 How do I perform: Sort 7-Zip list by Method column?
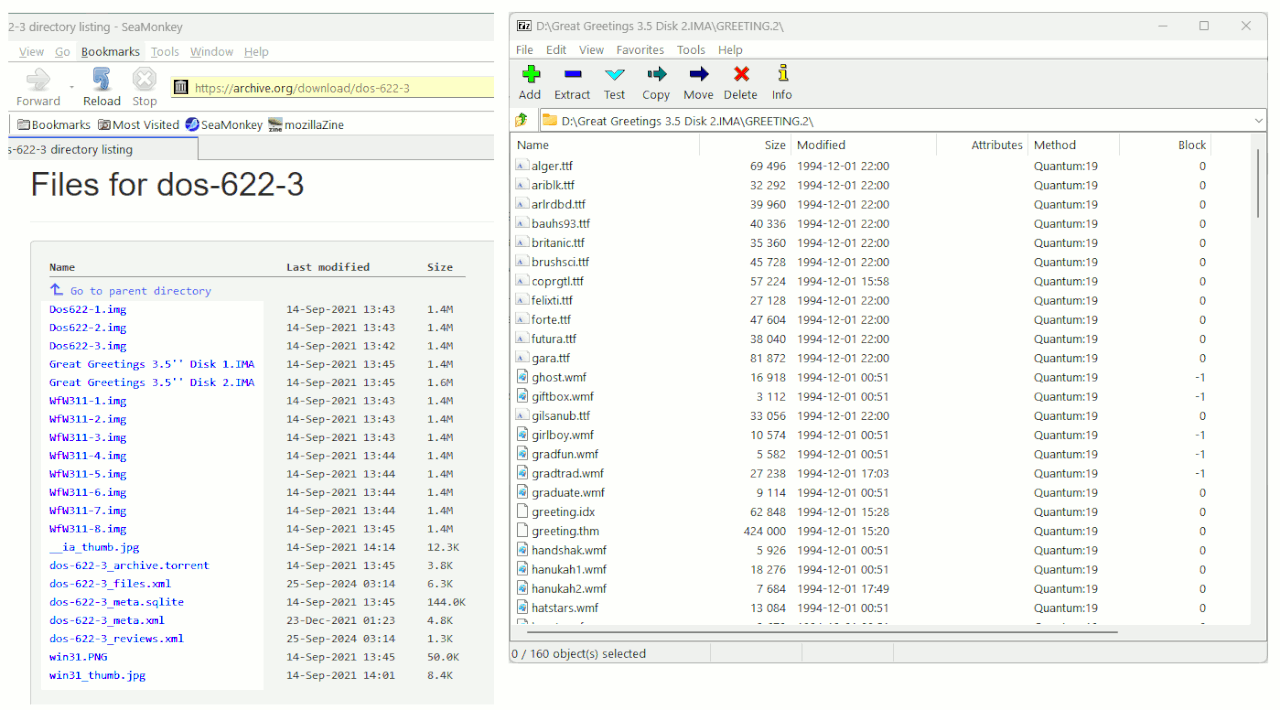pyautogui.click(x=1074, y=145)
